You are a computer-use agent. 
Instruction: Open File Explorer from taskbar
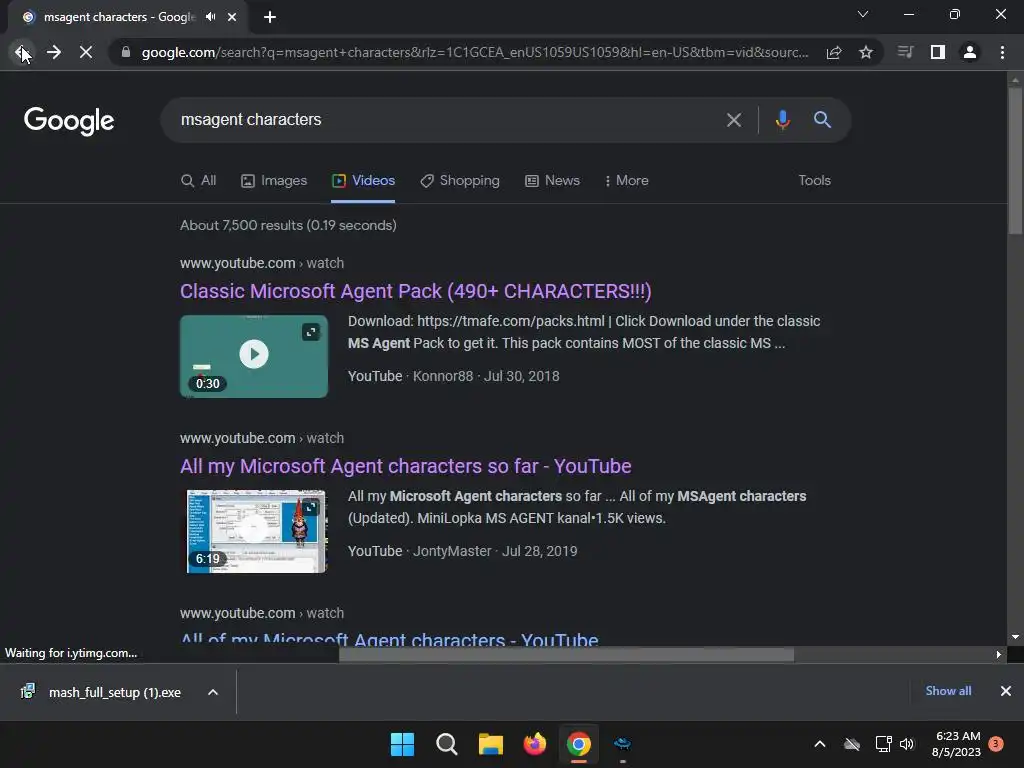tap(490, 744)
